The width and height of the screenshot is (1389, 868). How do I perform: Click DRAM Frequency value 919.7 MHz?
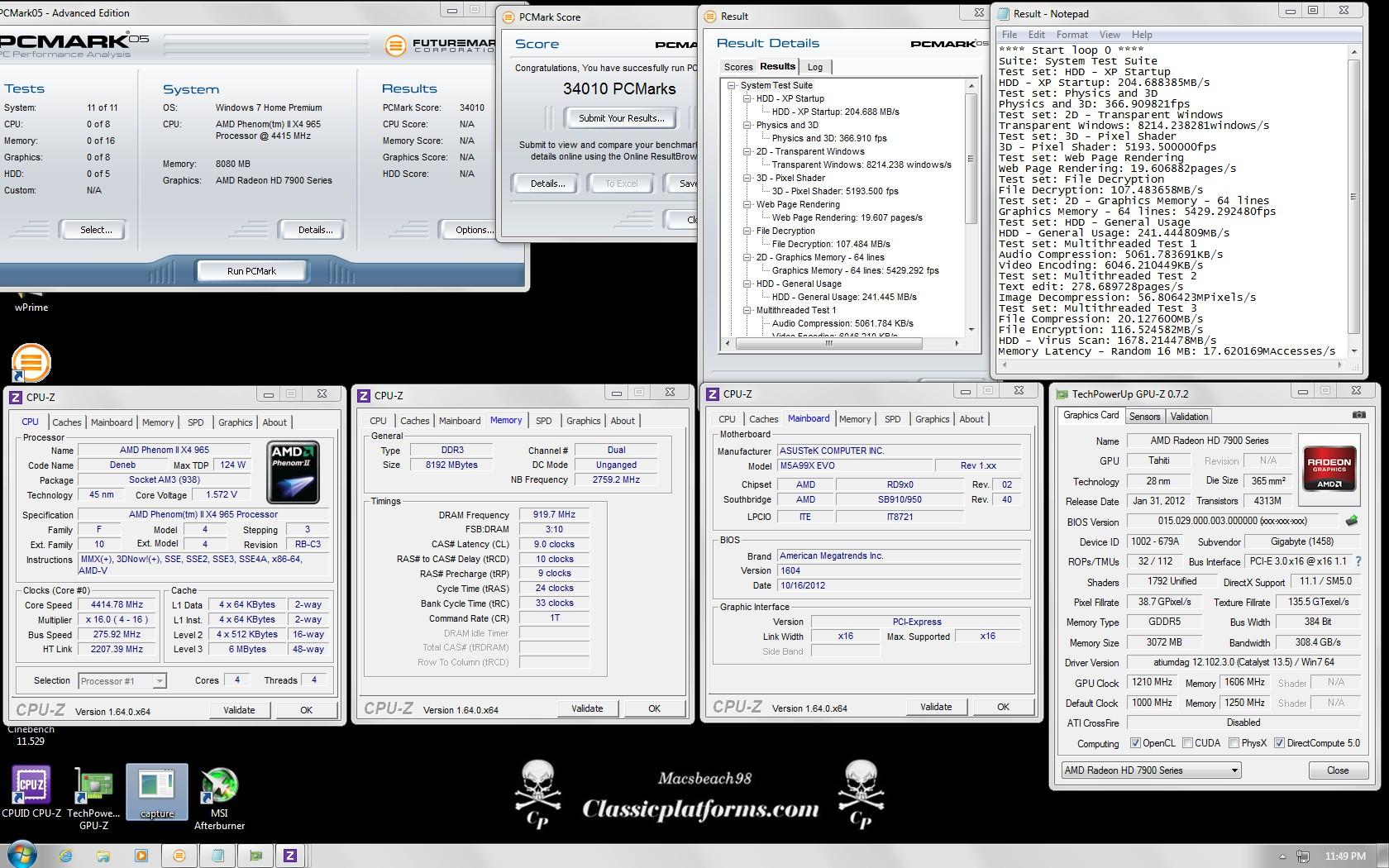[x=554, y=514]
